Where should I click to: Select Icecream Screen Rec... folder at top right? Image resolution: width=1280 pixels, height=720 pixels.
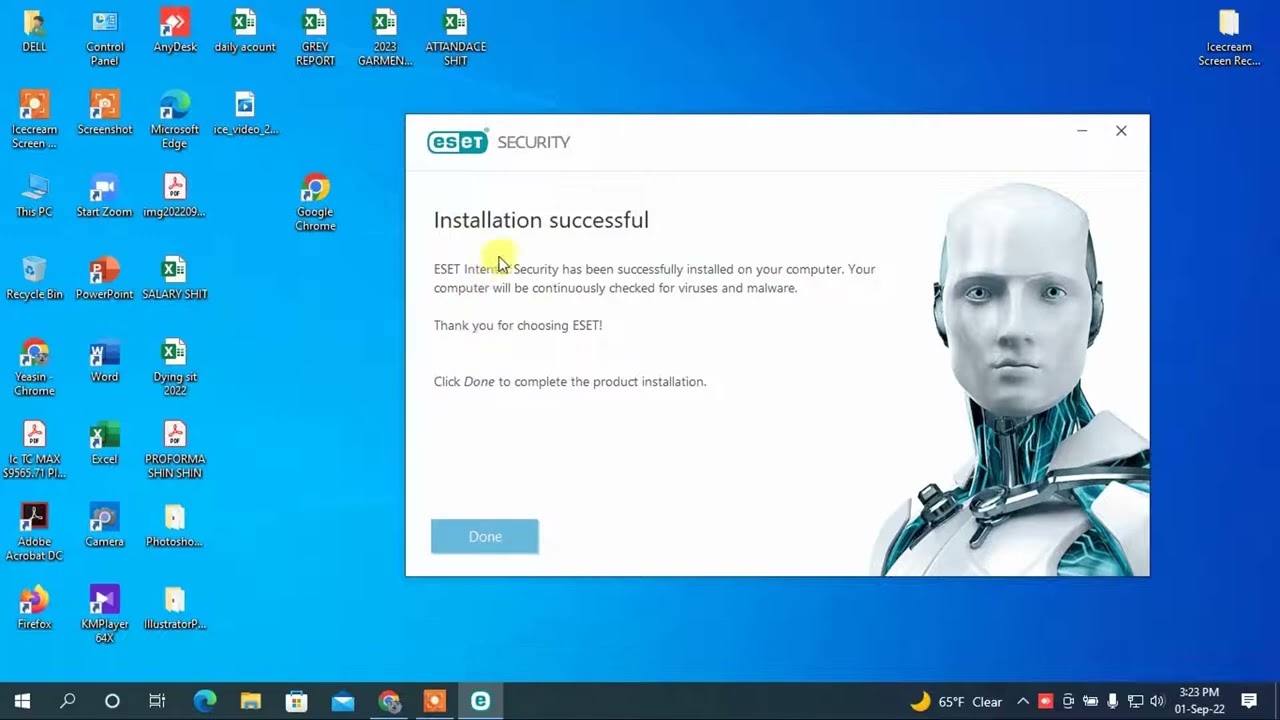1229,37
